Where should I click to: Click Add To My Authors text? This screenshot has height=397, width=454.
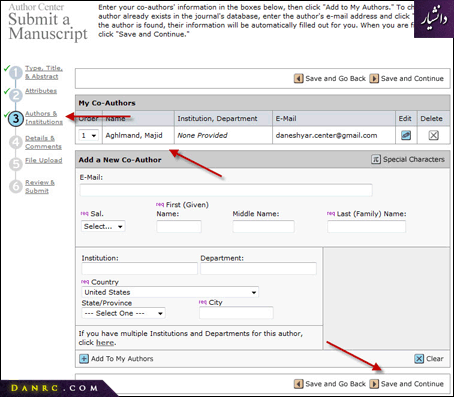click(122, 359)
